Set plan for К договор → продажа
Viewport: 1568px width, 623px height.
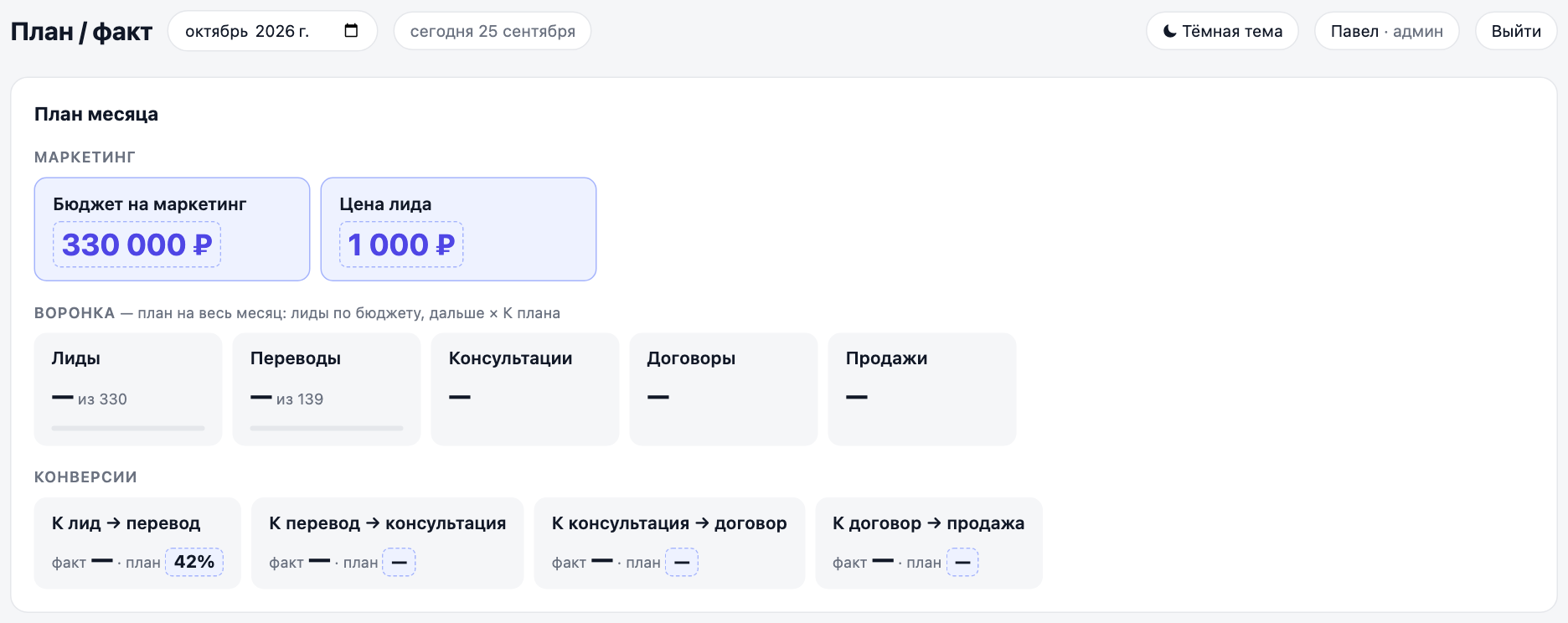pos(962,562)
